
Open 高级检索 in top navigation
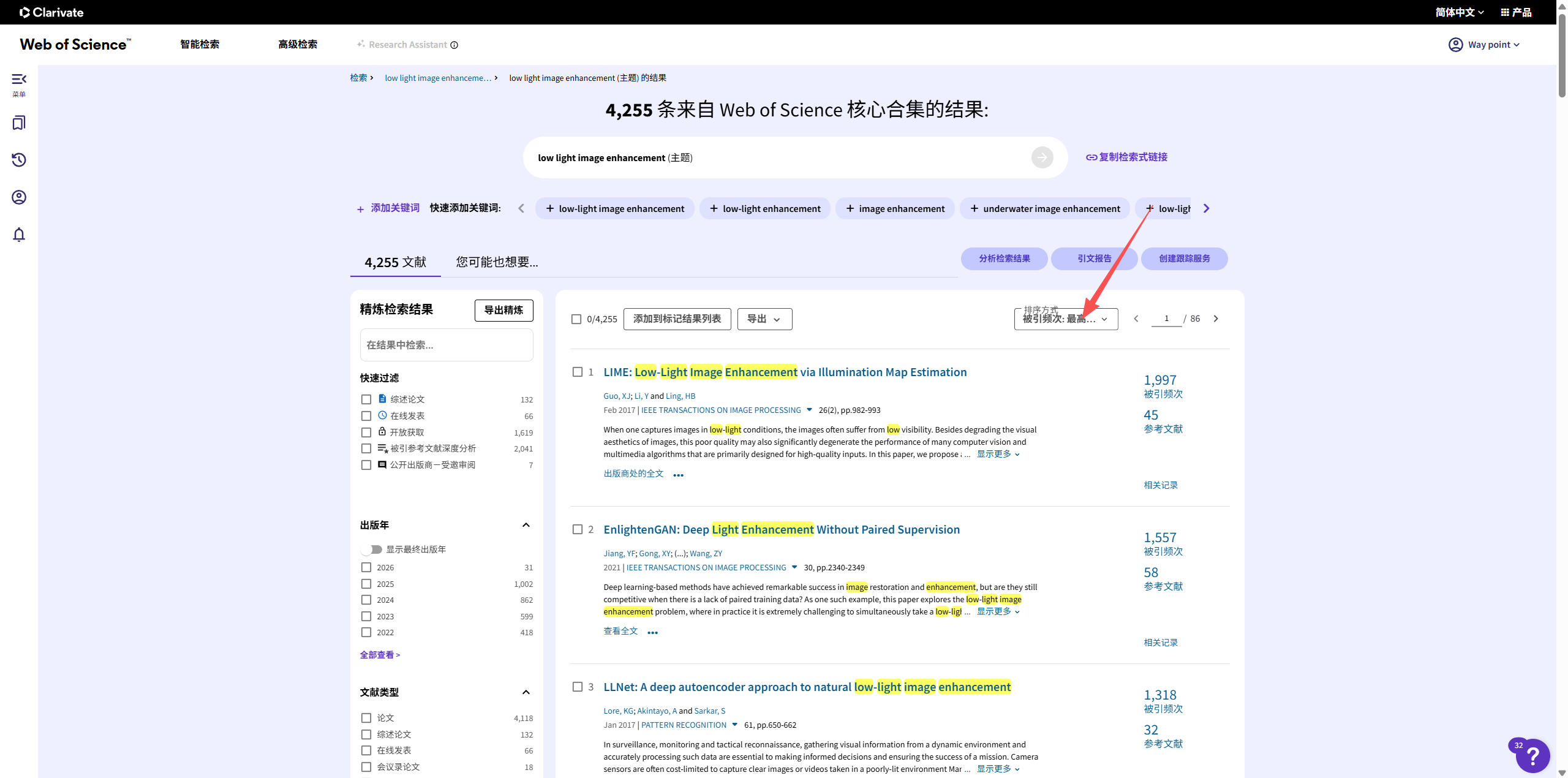pos(298,45)
